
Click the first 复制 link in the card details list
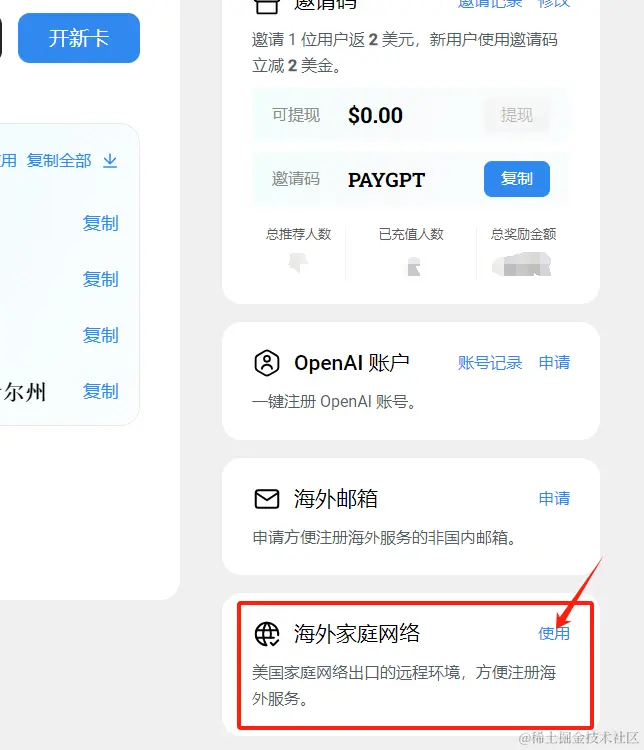click(x=100, y=223)
